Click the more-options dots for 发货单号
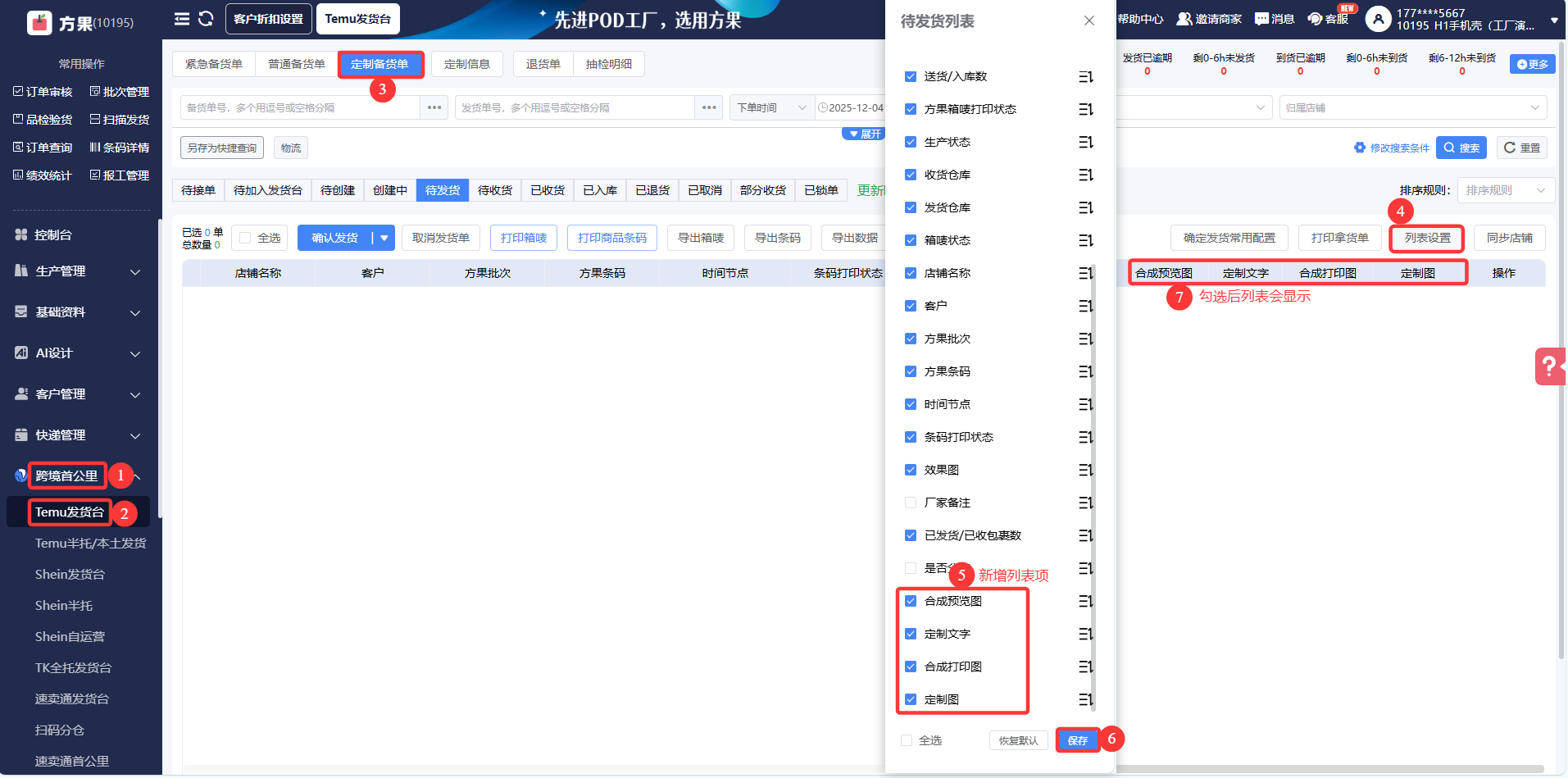 709,107
